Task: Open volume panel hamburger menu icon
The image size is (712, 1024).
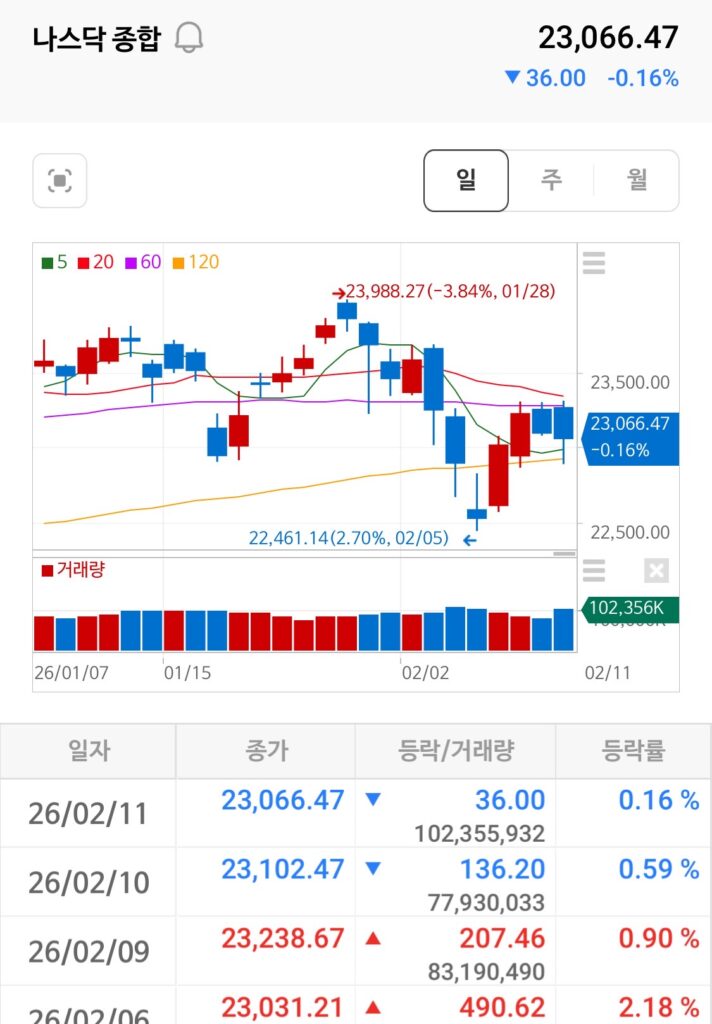Action: (594, 571)
